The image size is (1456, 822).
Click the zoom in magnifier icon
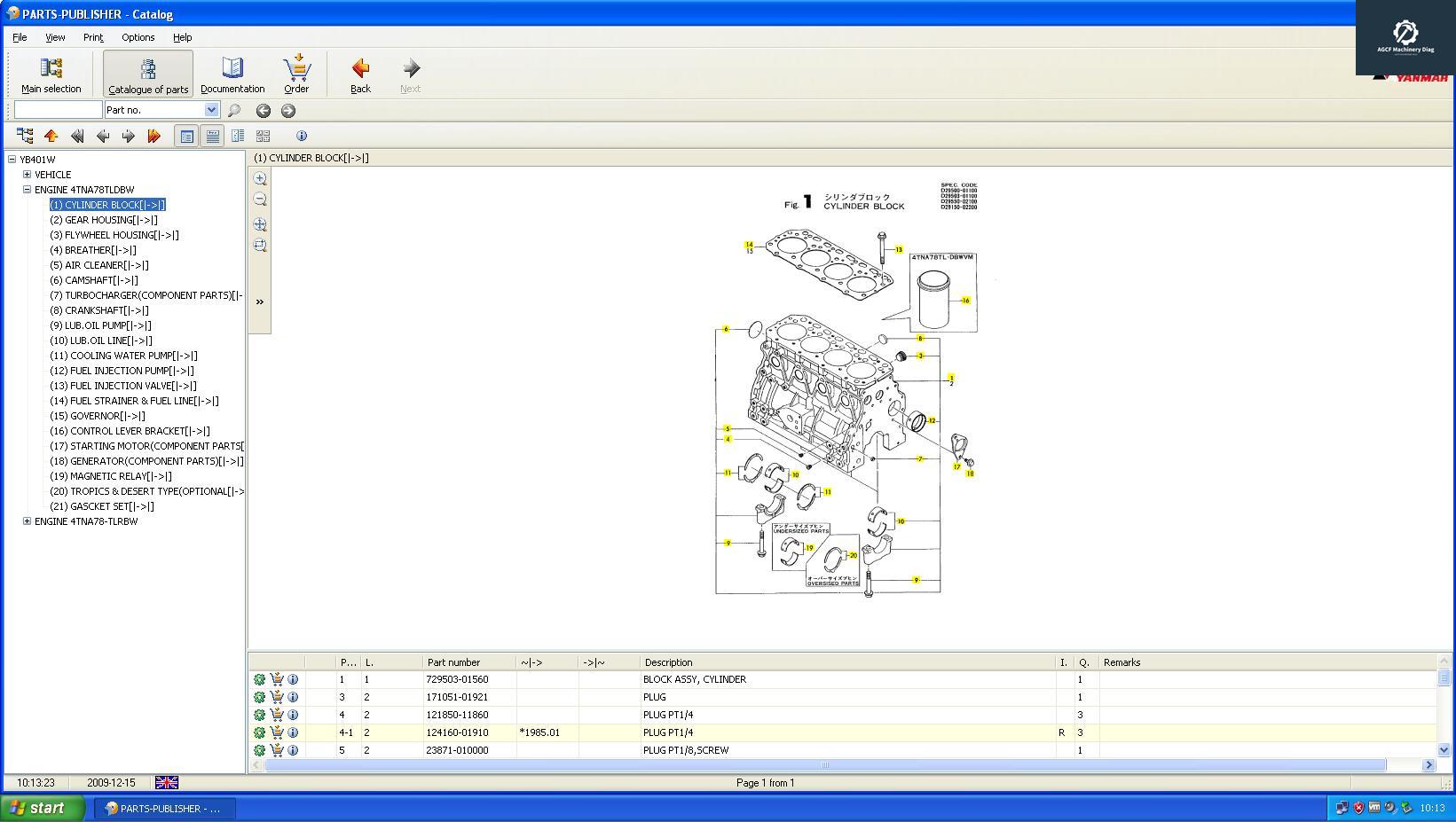(260, 179)
